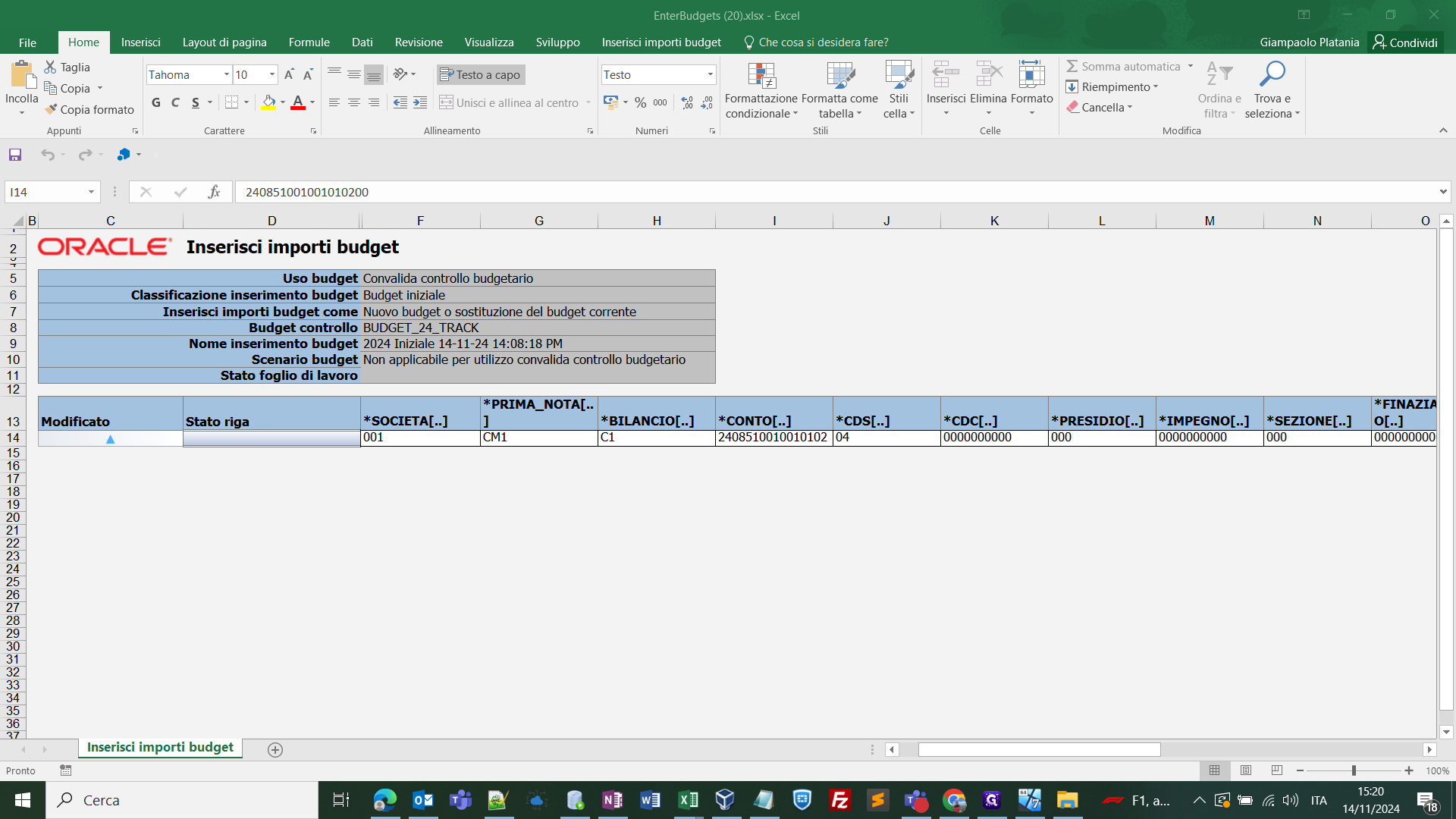Undo the last action
This screenshot has width=1456, height=819.
[48, 155]
